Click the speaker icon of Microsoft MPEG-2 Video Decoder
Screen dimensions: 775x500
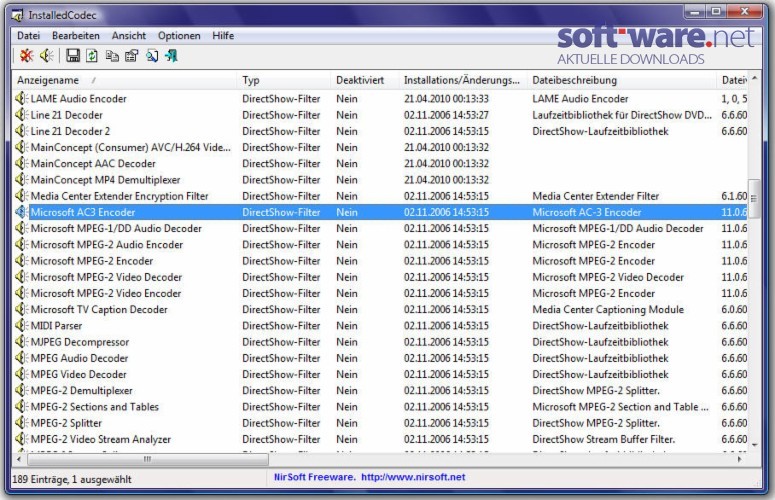[x=21, y=277]
